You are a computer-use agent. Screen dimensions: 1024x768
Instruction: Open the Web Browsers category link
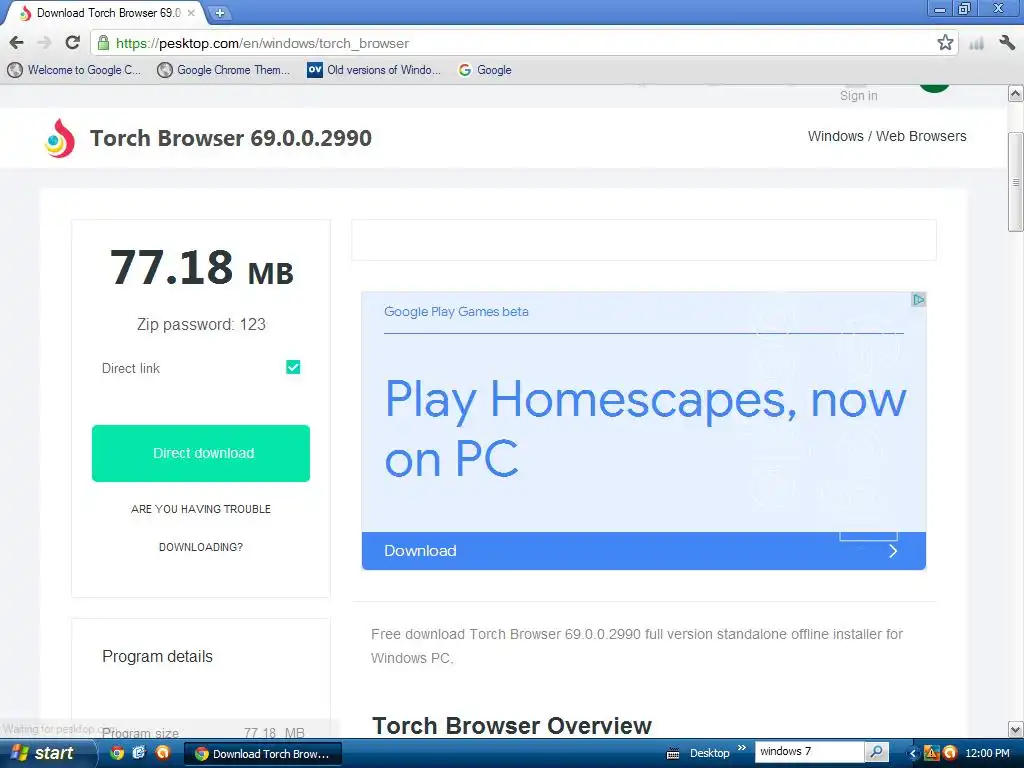921,136
